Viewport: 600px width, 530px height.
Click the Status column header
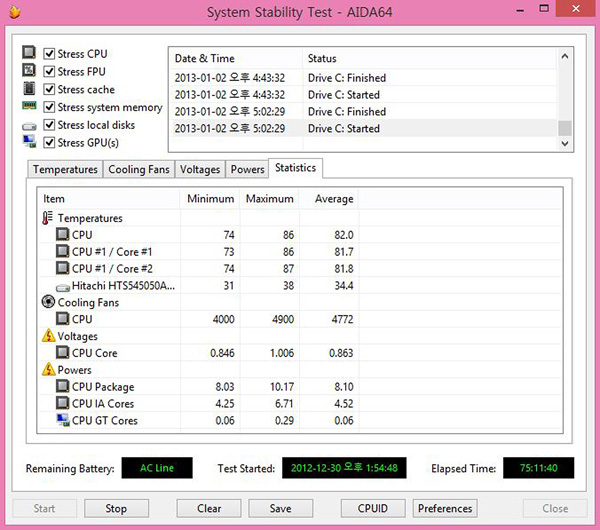429,58
